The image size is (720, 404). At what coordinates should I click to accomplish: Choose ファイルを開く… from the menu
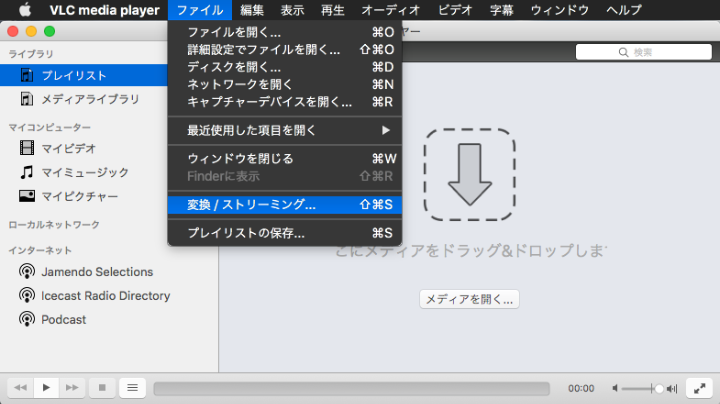[285, 32]
